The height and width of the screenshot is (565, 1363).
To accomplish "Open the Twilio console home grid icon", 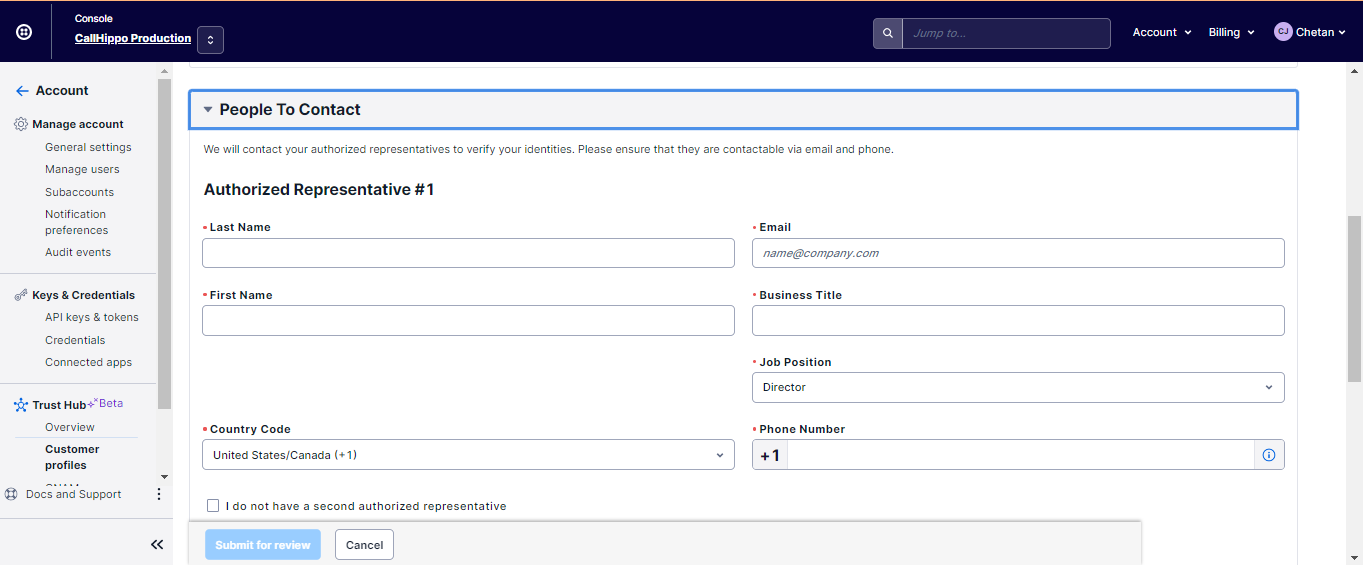I will click(24, 32).
